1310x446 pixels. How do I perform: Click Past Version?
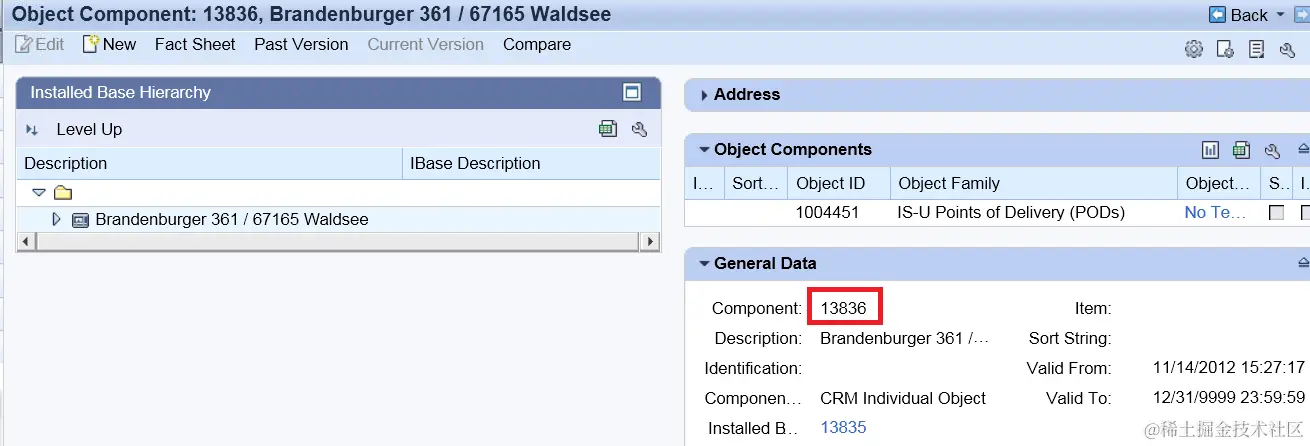pos(301,44)
